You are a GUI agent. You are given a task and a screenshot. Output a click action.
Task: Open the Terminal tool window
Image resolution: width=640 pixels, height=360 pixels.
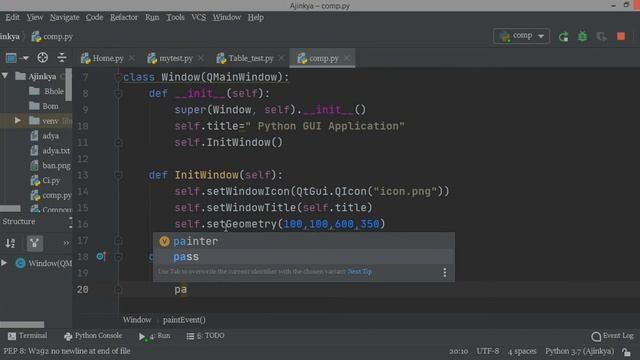pyautogui.click(x=27, y=336)
